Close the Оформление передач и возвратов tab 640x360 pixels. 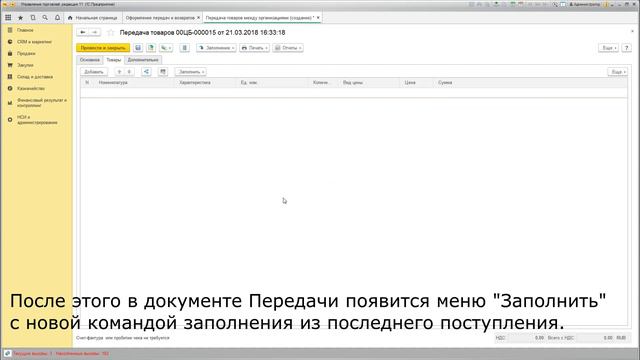click(198, 18)
